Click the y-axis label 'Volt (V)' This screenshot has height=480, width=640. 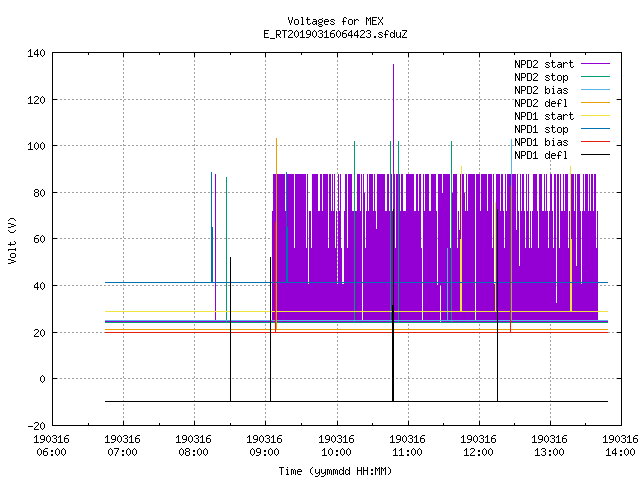pos(12,240)
